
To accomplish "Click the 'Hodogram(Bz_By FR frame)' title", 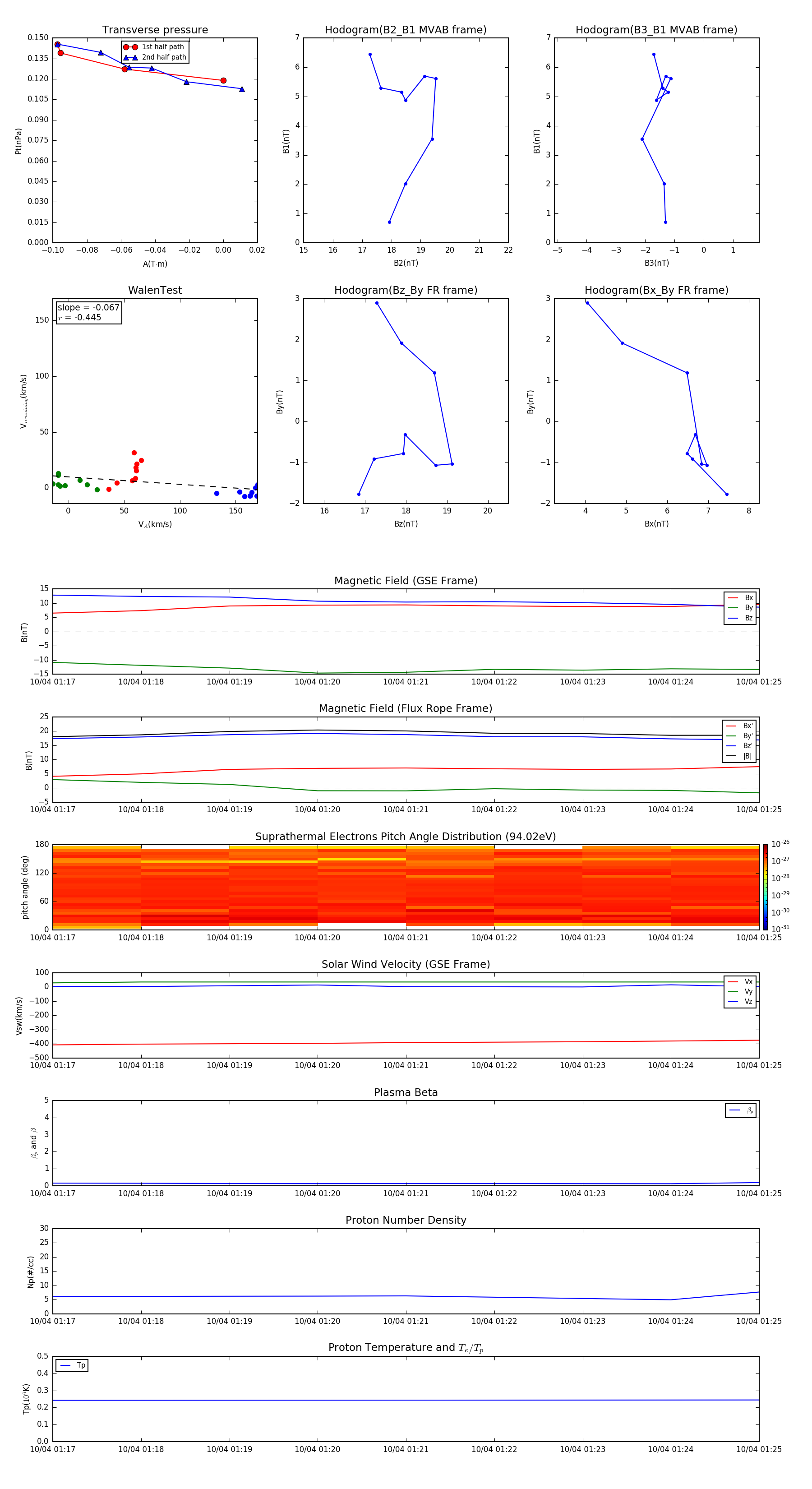I will click(406, 290).
